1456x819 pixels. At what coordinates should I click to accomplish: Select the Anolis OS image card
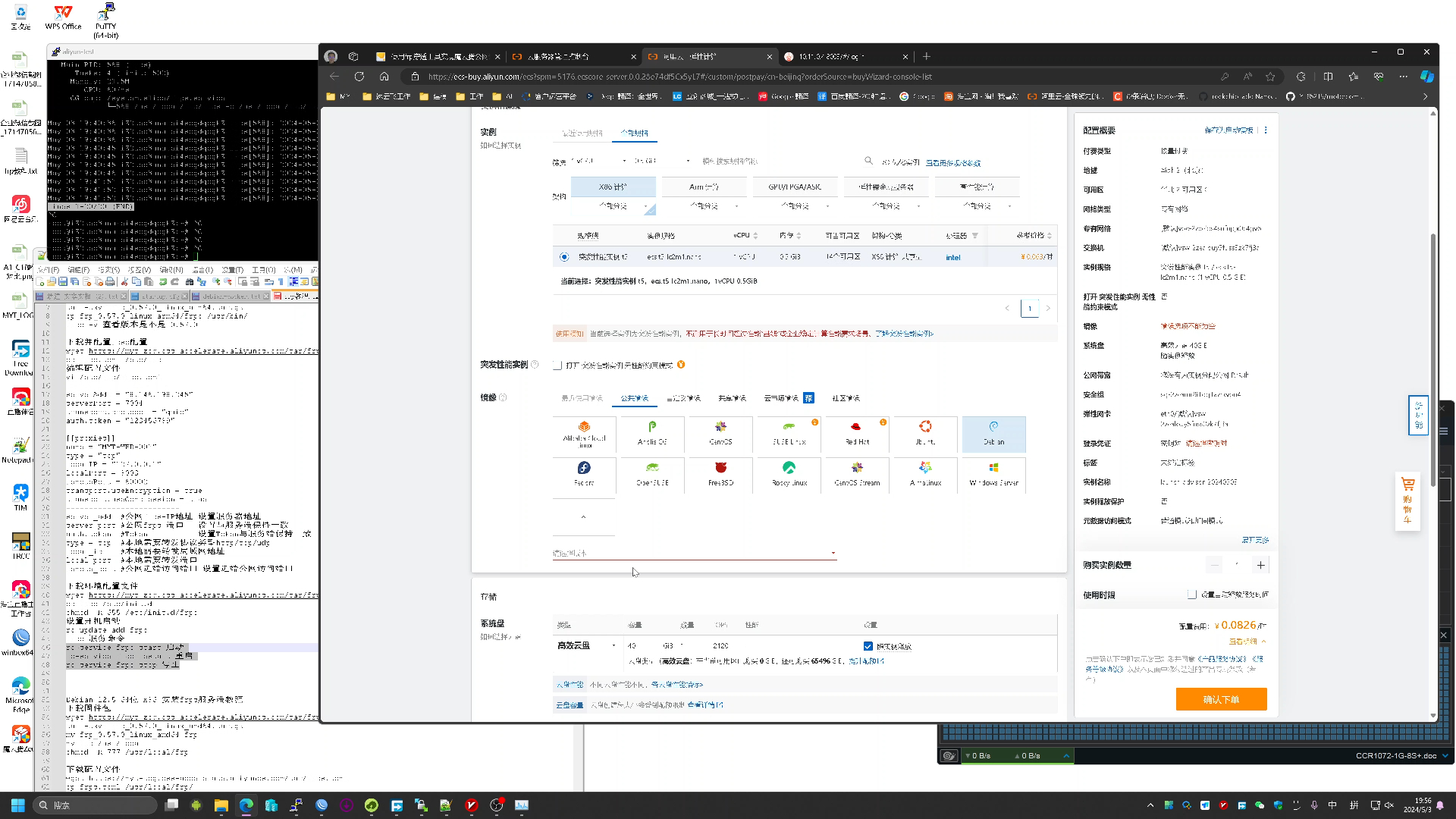coord(652,434)
